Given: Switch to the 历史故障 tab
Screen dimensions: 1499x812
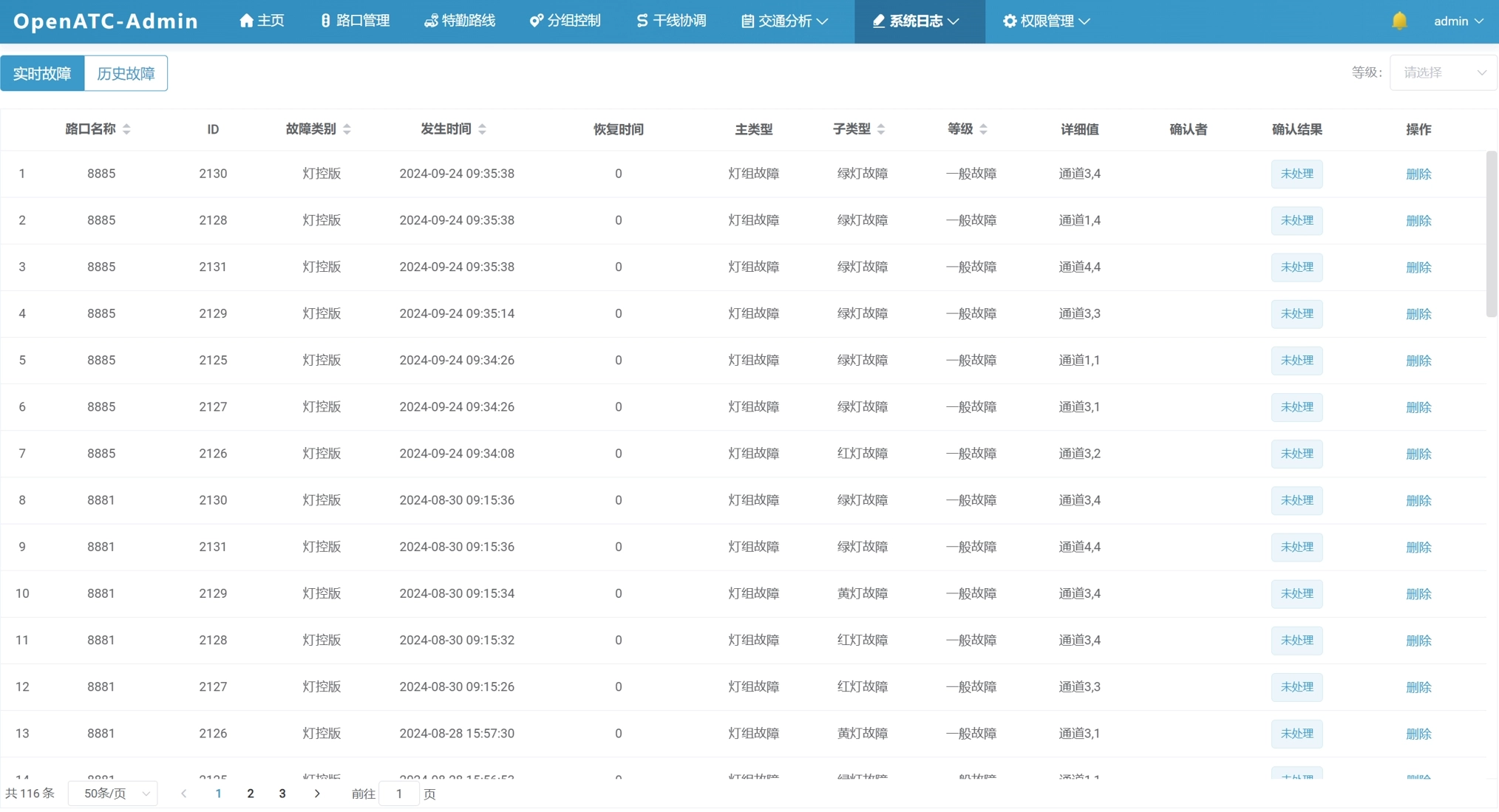Looking at the screenshot, I should [x=126, y=73].
